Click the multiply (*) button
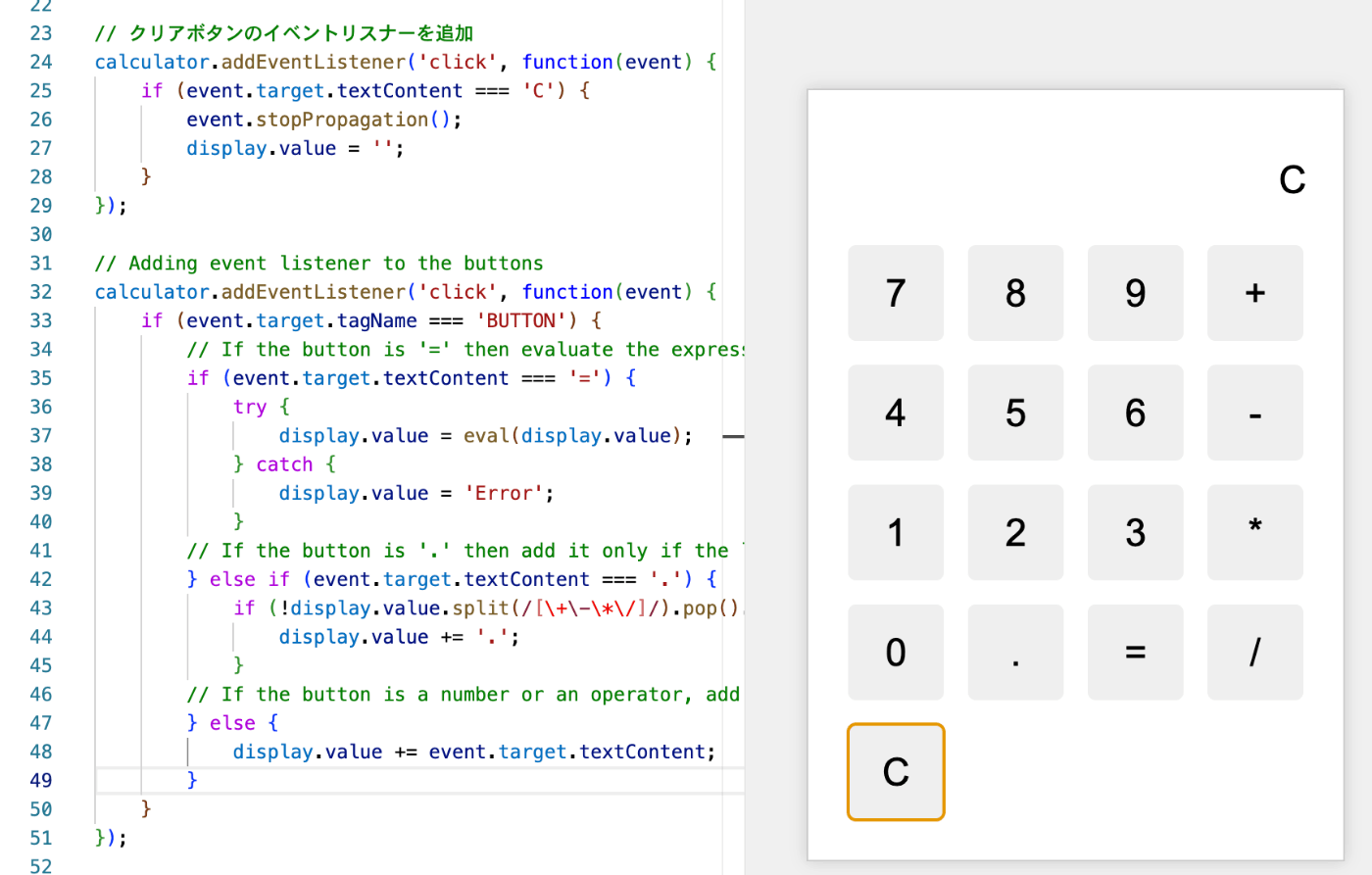1372x875 pixels. click(1255, 532)
